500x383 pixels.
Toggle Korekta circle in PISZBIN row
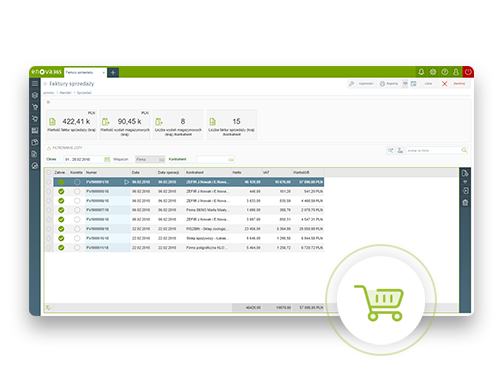click(77, 229)
